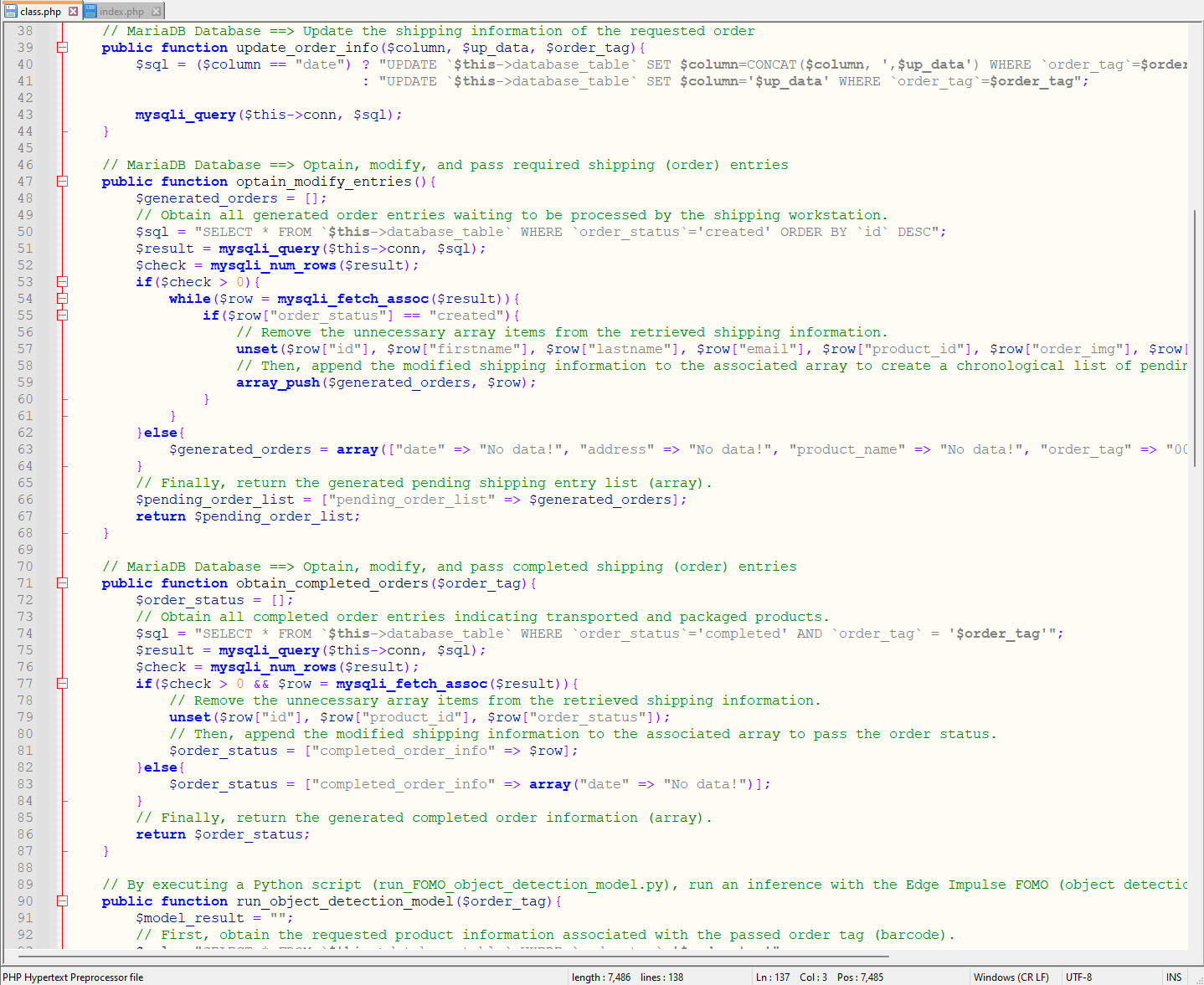Switch to the class.php tab

(x=41, y=11)
